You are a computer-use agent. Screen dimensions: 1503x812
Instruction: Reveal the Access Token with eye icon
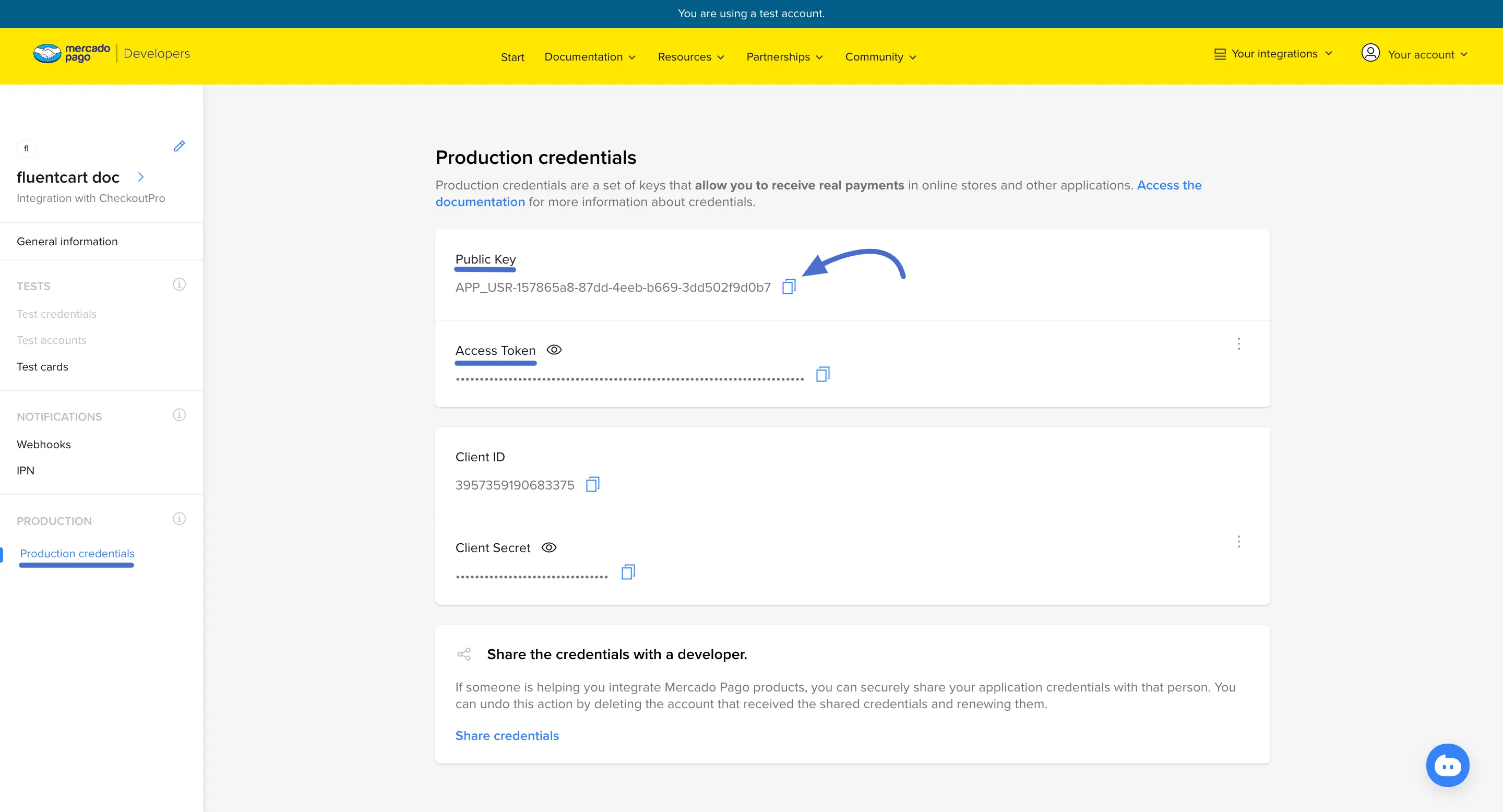coord(554,350)
